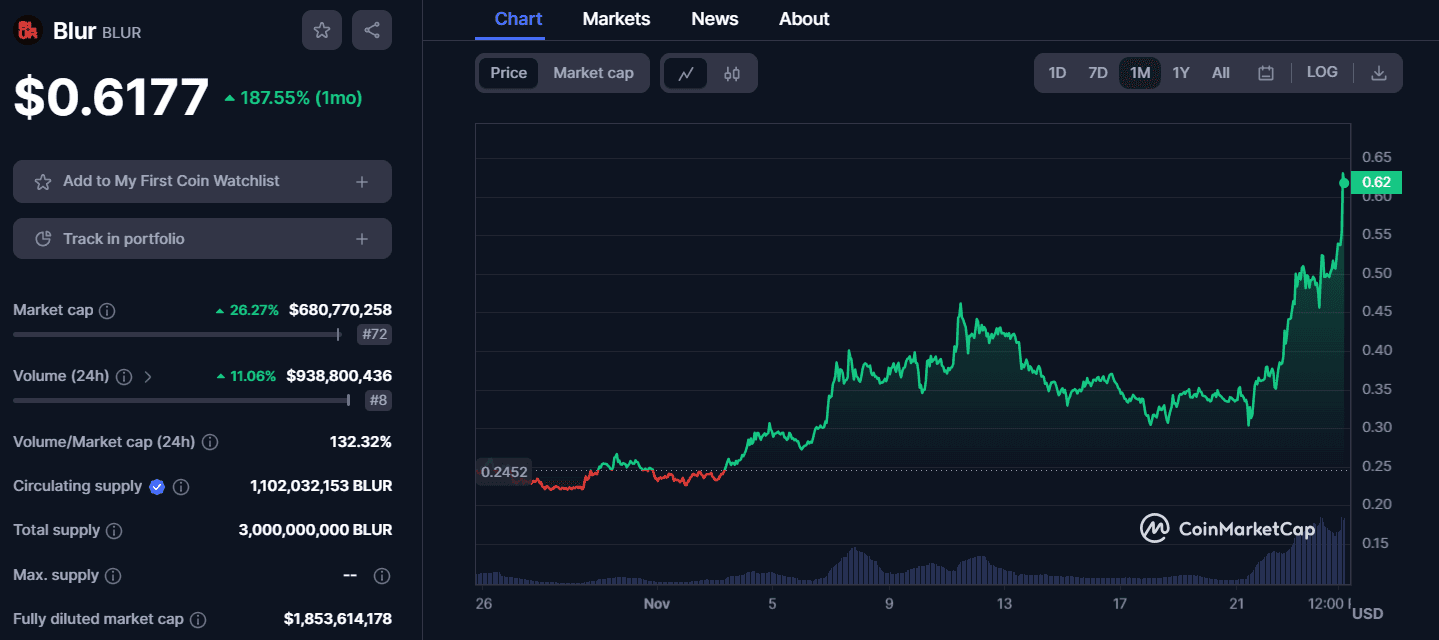
Task: Open the calendar date range picker
Action: (1265, 73)
